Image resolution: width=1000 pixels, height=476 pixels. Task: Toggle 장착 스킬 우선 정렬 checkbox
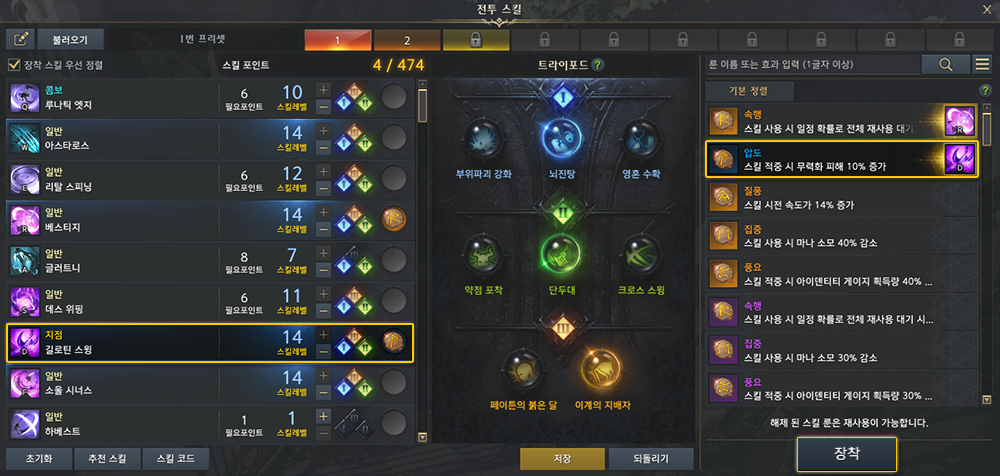click(x=14, y=64)
